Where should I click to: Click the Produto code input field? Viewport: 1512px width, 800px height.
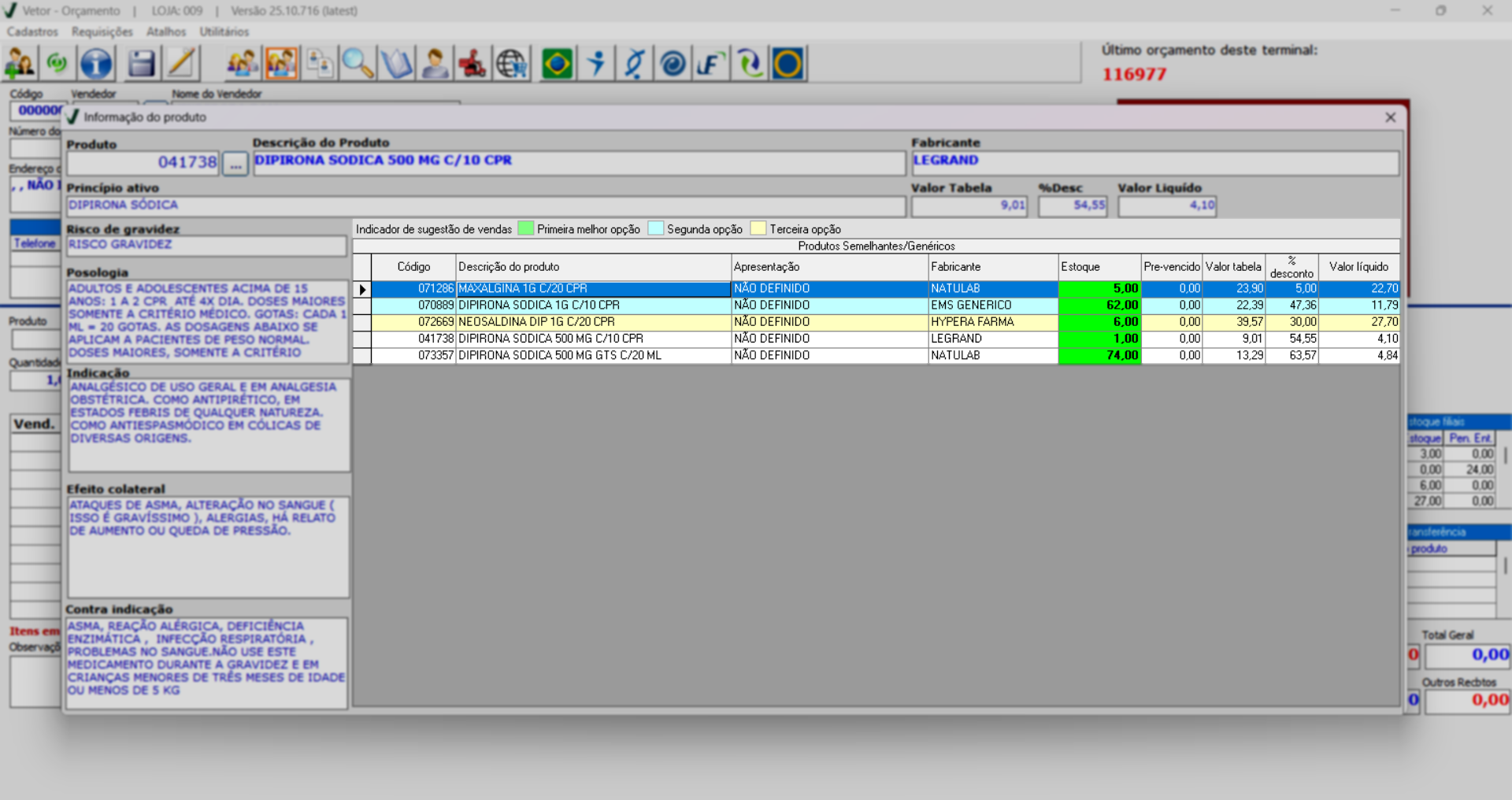pyautogui.click(x=143, y=163)
